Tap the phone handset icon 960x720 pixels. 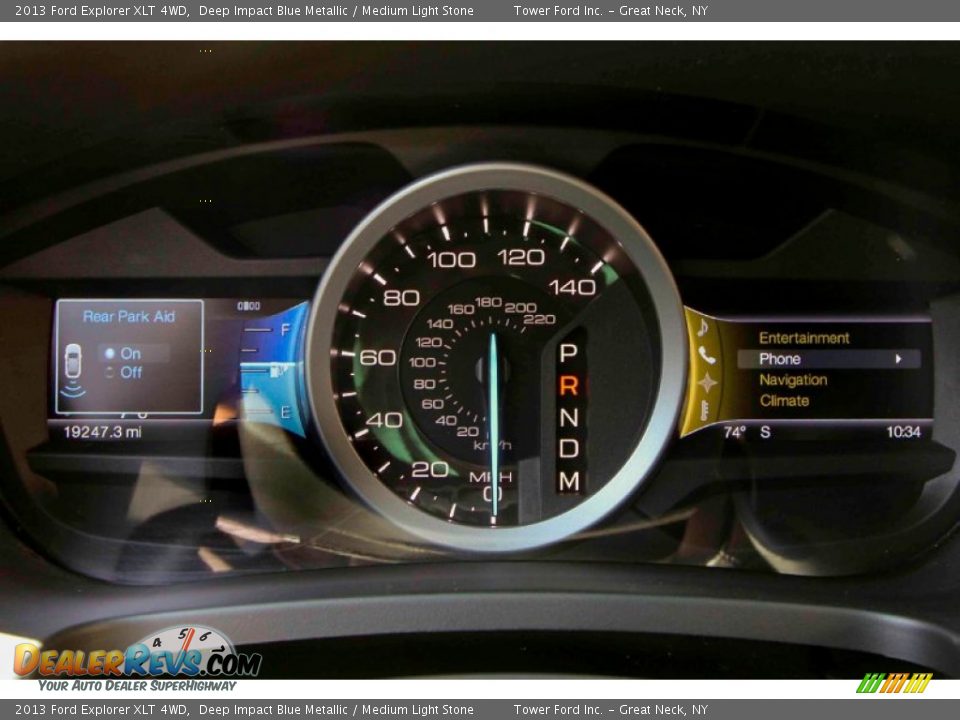pos(706,355)
